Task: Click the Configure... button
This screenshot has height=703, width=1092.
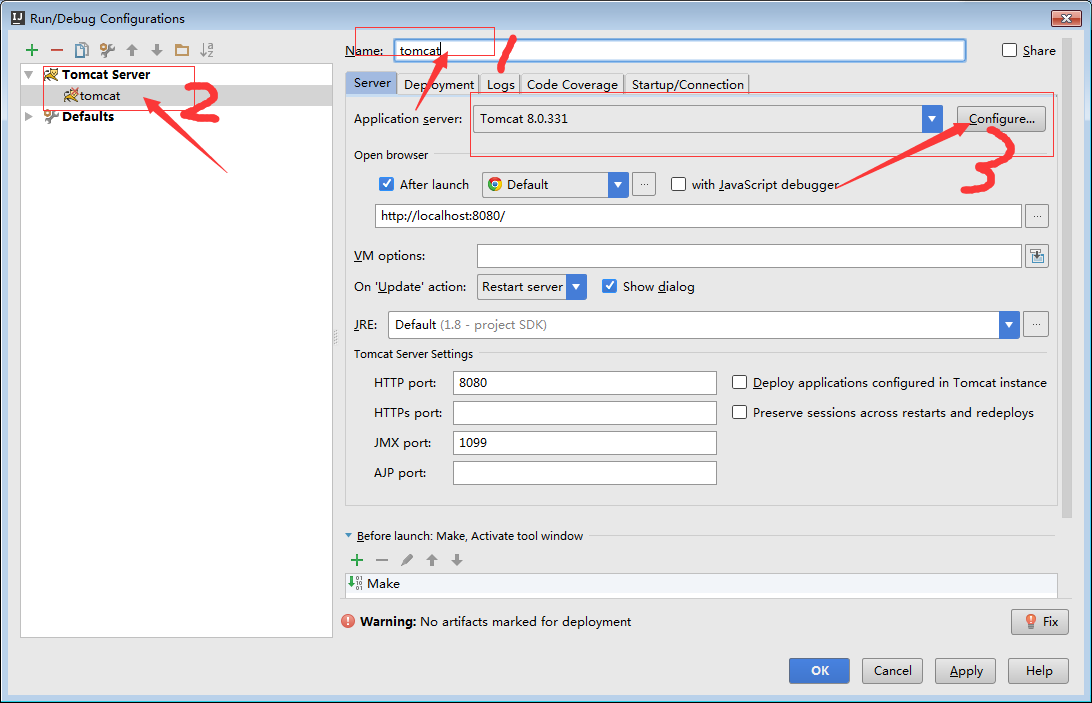Action: [1001, 119]
